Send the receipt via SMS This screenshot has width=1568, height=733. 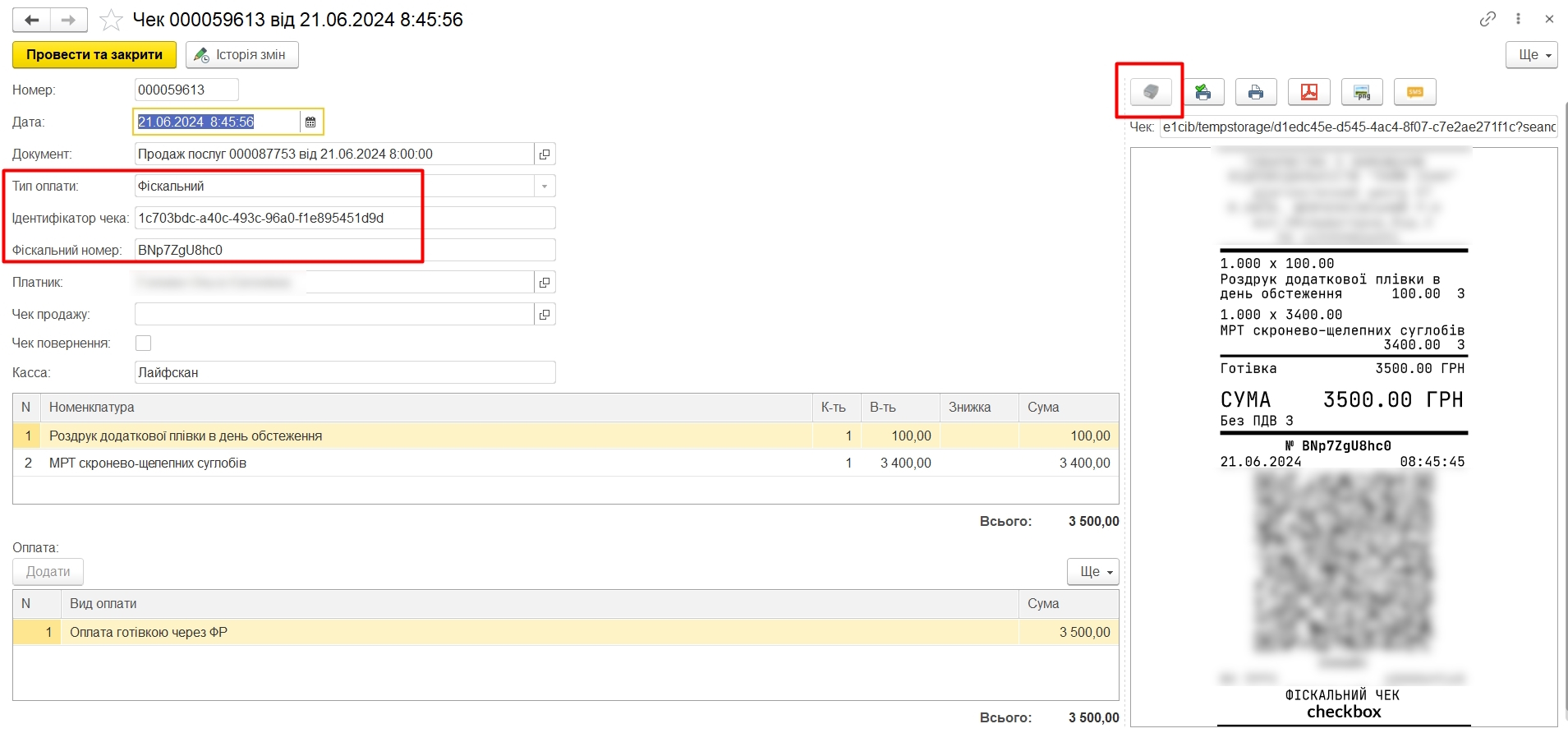click(x=1414, y=92)
